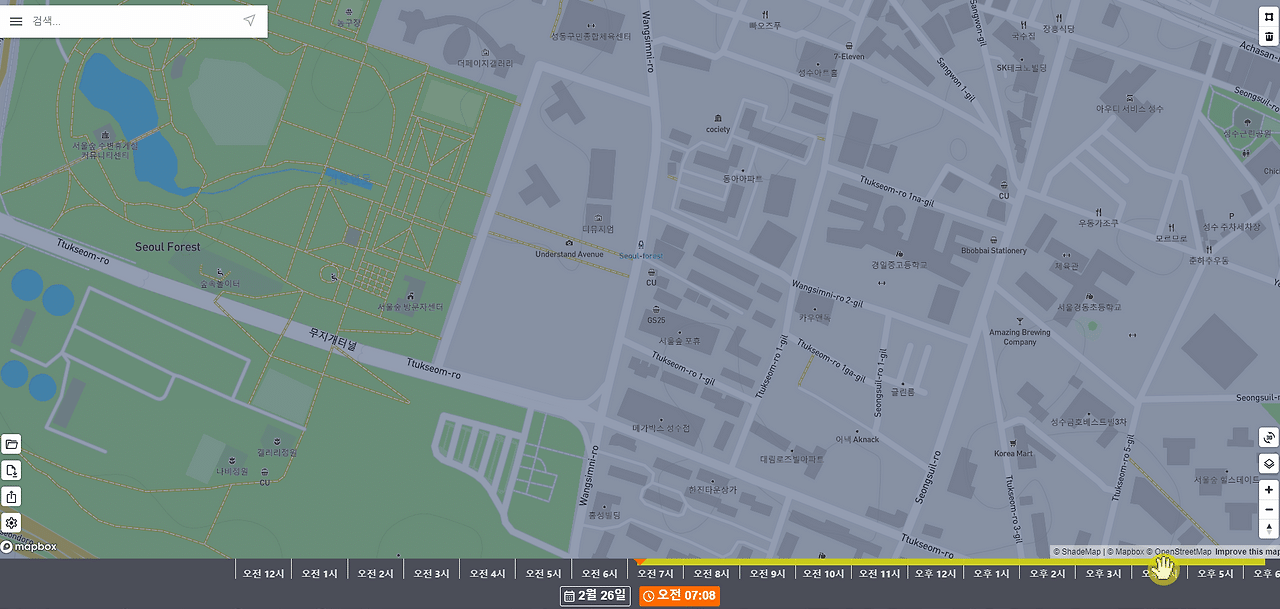
Task: Jump timeline to 오전 6시
Action: (x=601, y=574)
